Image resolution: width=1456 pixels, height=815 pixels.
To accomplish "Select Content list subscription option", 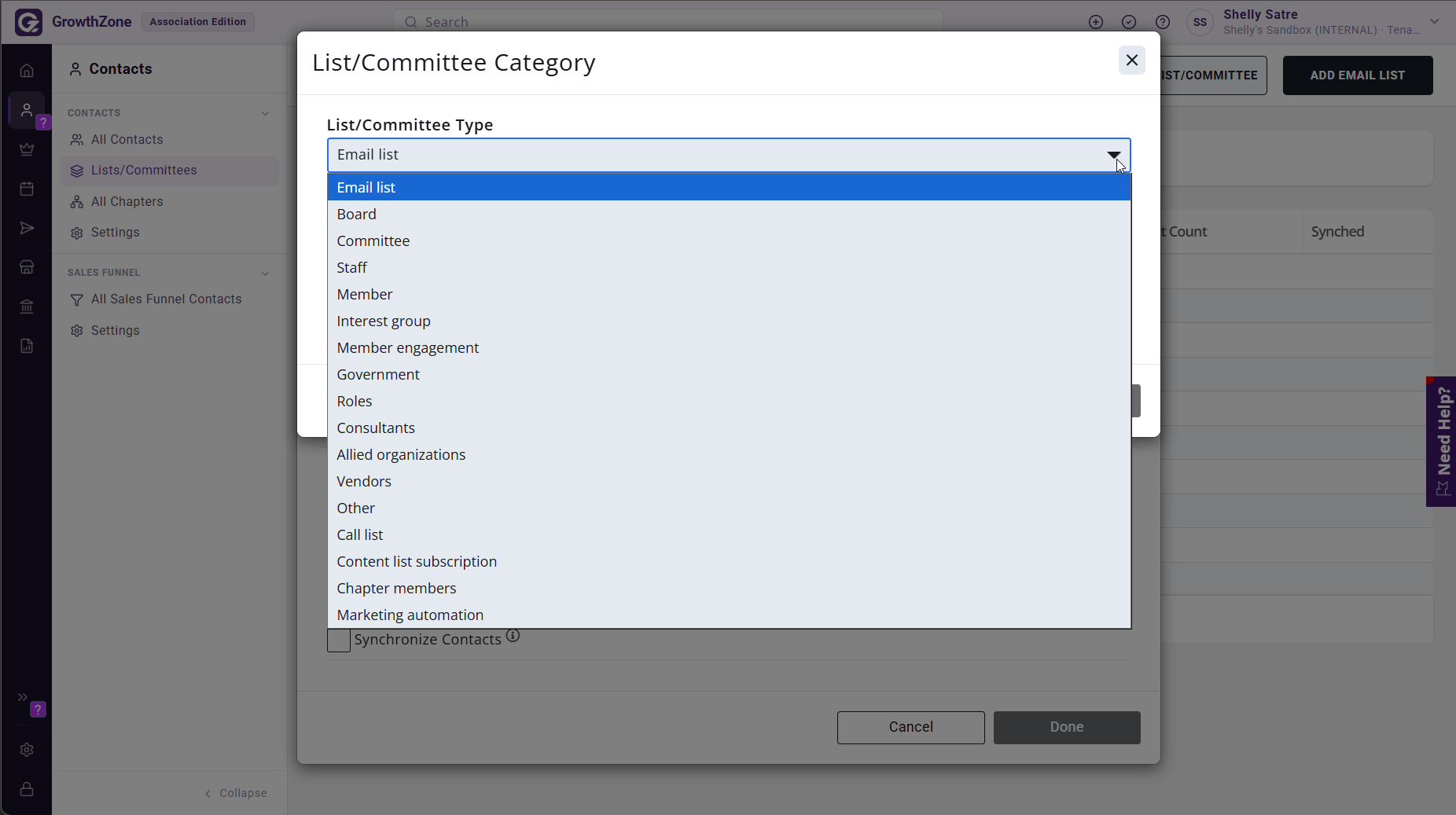I will click(x=730, y=561).
